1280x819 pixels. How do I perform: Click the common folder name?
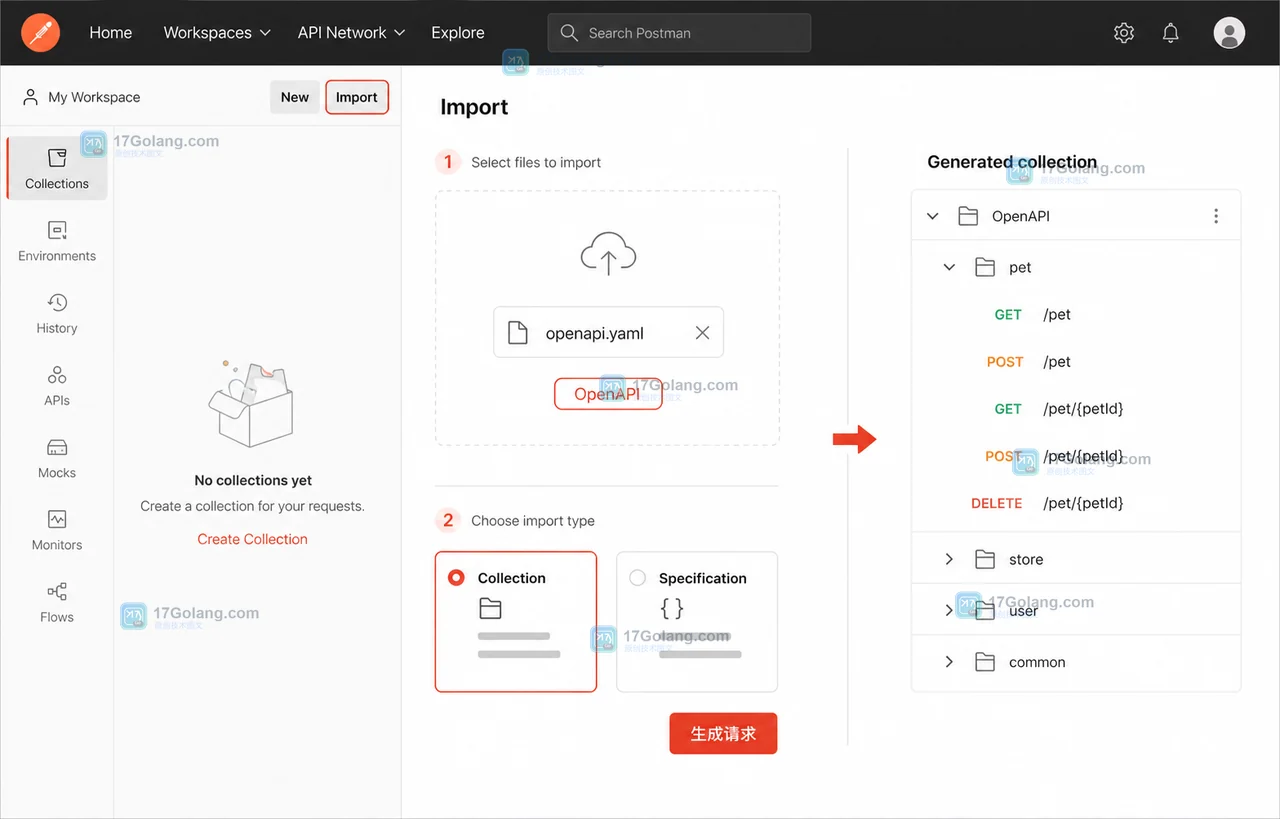1037,662
